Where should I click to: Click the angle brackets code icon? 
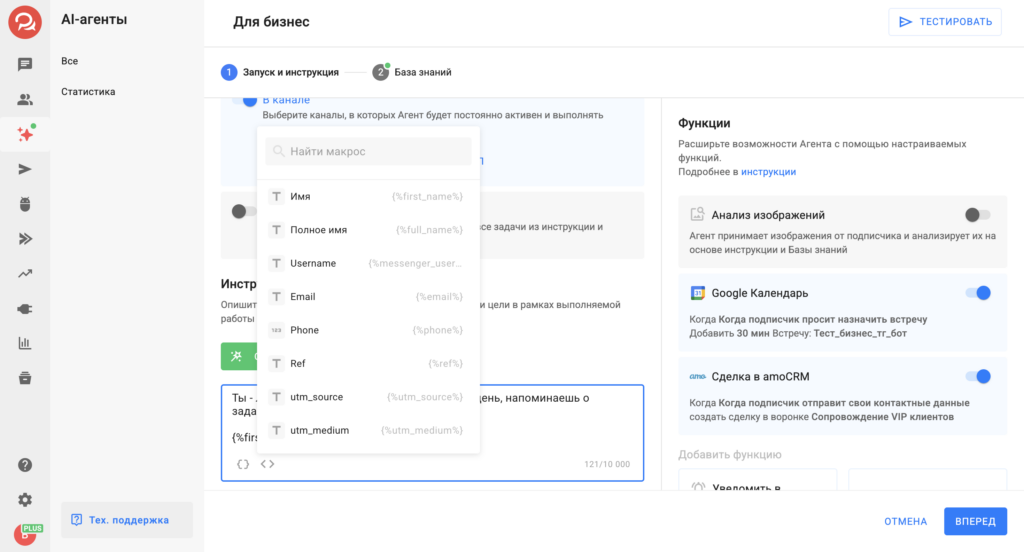[267, 464]
